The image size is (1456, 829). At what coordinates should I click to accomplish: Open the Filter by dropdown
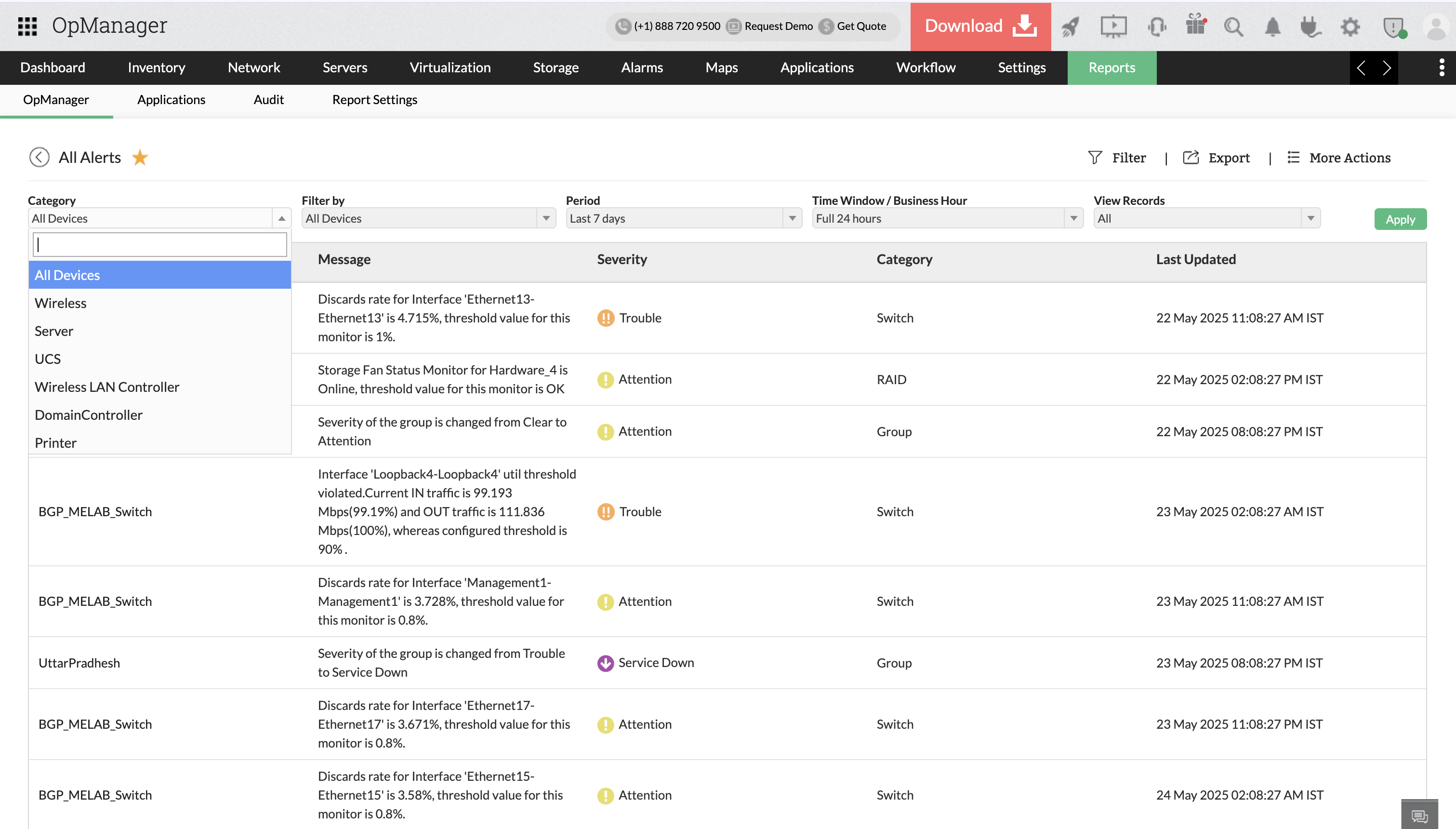pyautogui.click(x=428, y=219)
